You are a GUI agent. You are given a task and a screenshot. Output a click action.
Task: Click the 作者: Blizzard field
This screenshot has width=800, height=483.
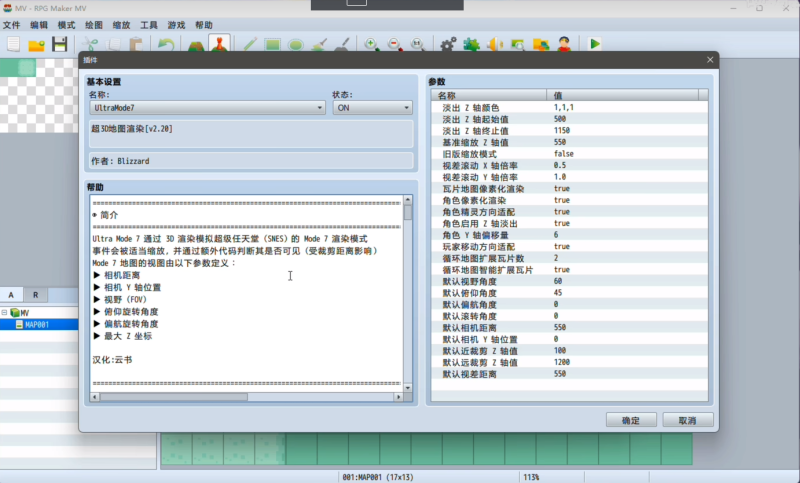251,161
